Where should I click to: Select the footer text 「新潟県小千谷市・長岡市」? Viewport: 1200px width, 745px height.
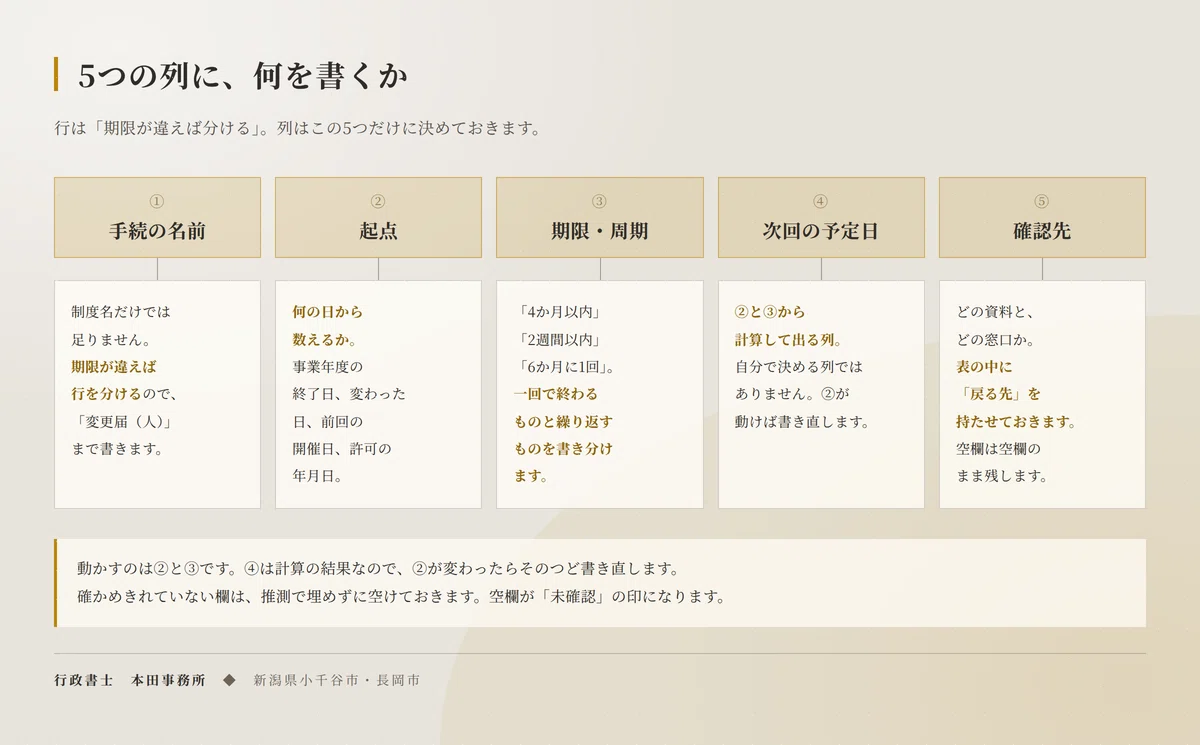pos(337,680)
